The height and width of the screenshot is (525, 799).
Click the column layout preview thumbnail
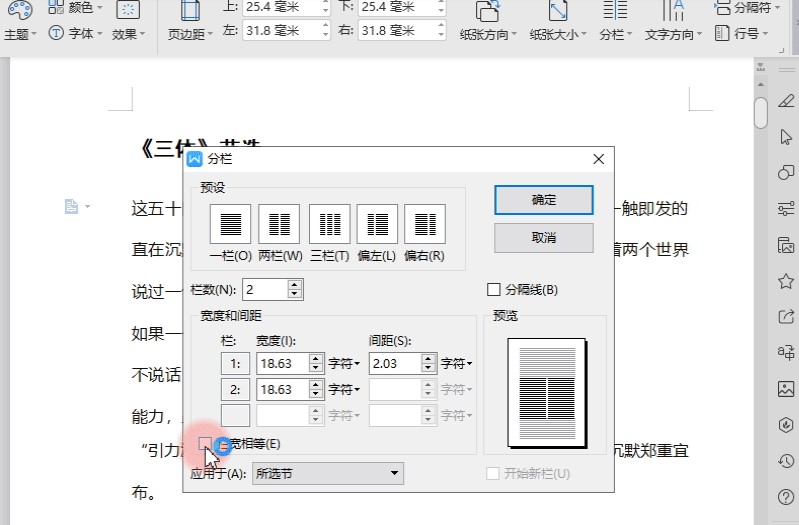pyautogui.click(x=547, y=393)
